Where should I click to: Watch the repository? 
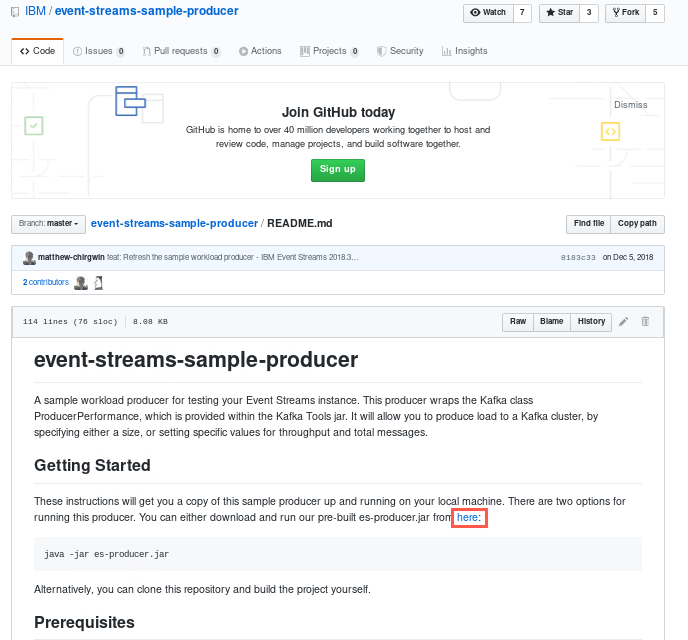[488, 13]
